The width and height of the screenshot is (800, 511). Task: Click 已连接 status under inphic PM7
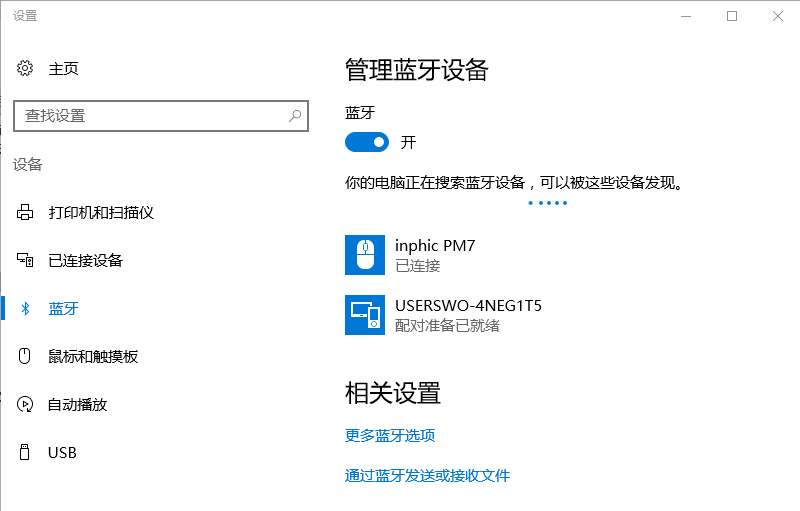(x=418, y=266)
